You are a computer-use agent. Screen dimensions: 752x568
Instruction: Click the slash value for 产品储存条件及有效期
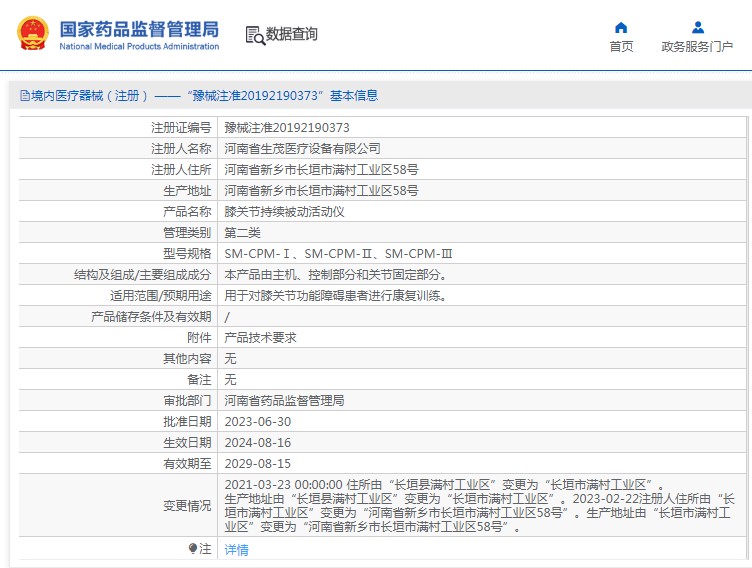point(227,317)
